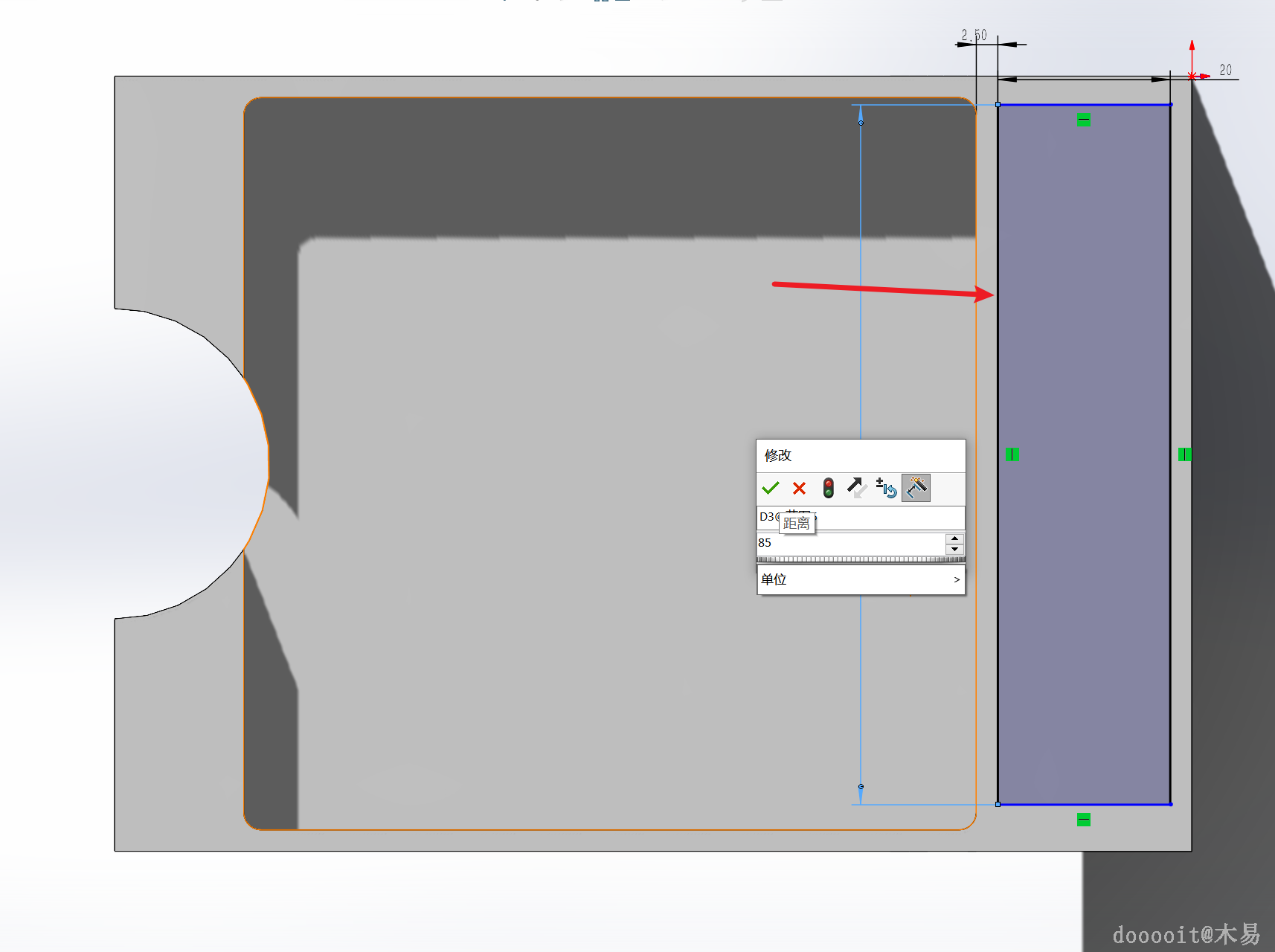Click the dimension name field starting with D3@
The width and height of the screenshot is (1275, 952).
click(861, 517)
